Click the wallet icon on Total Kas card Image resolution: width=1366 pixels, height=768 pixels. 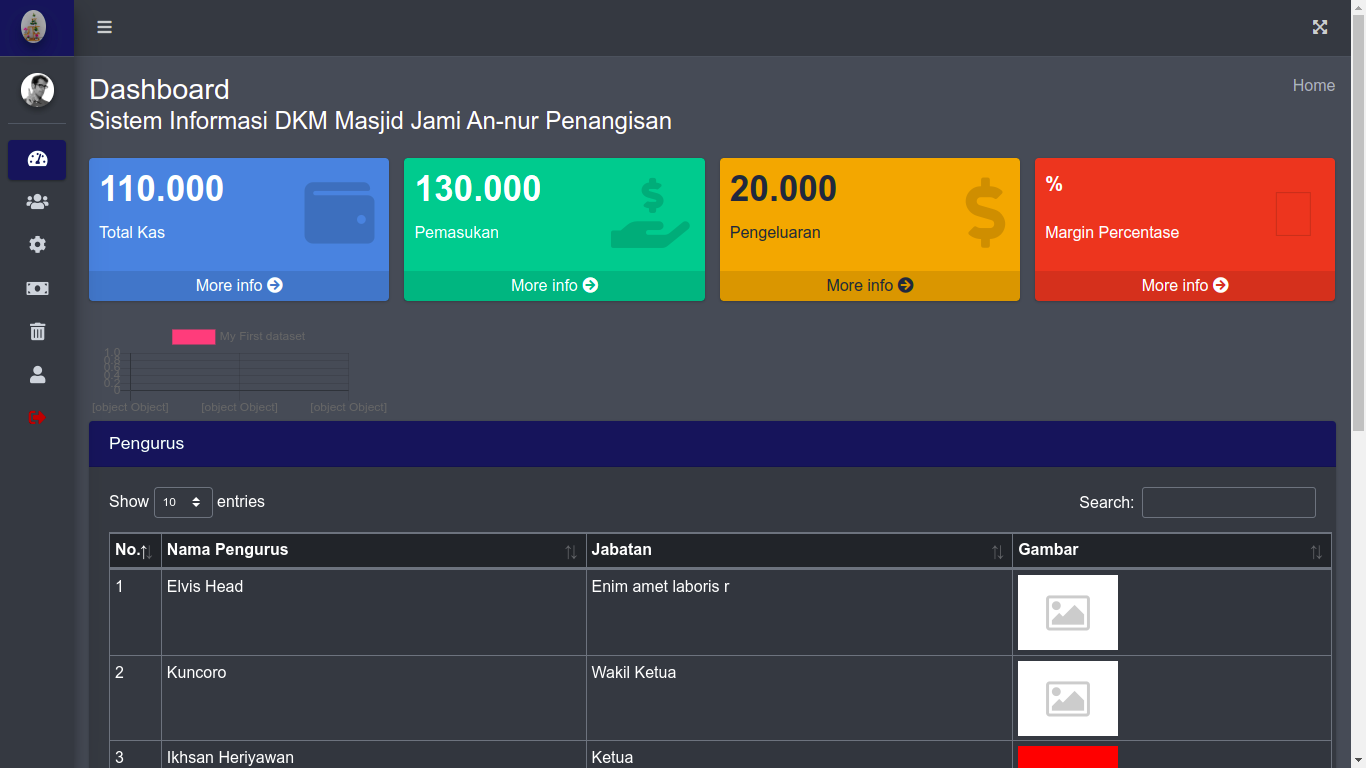[340, 213]
